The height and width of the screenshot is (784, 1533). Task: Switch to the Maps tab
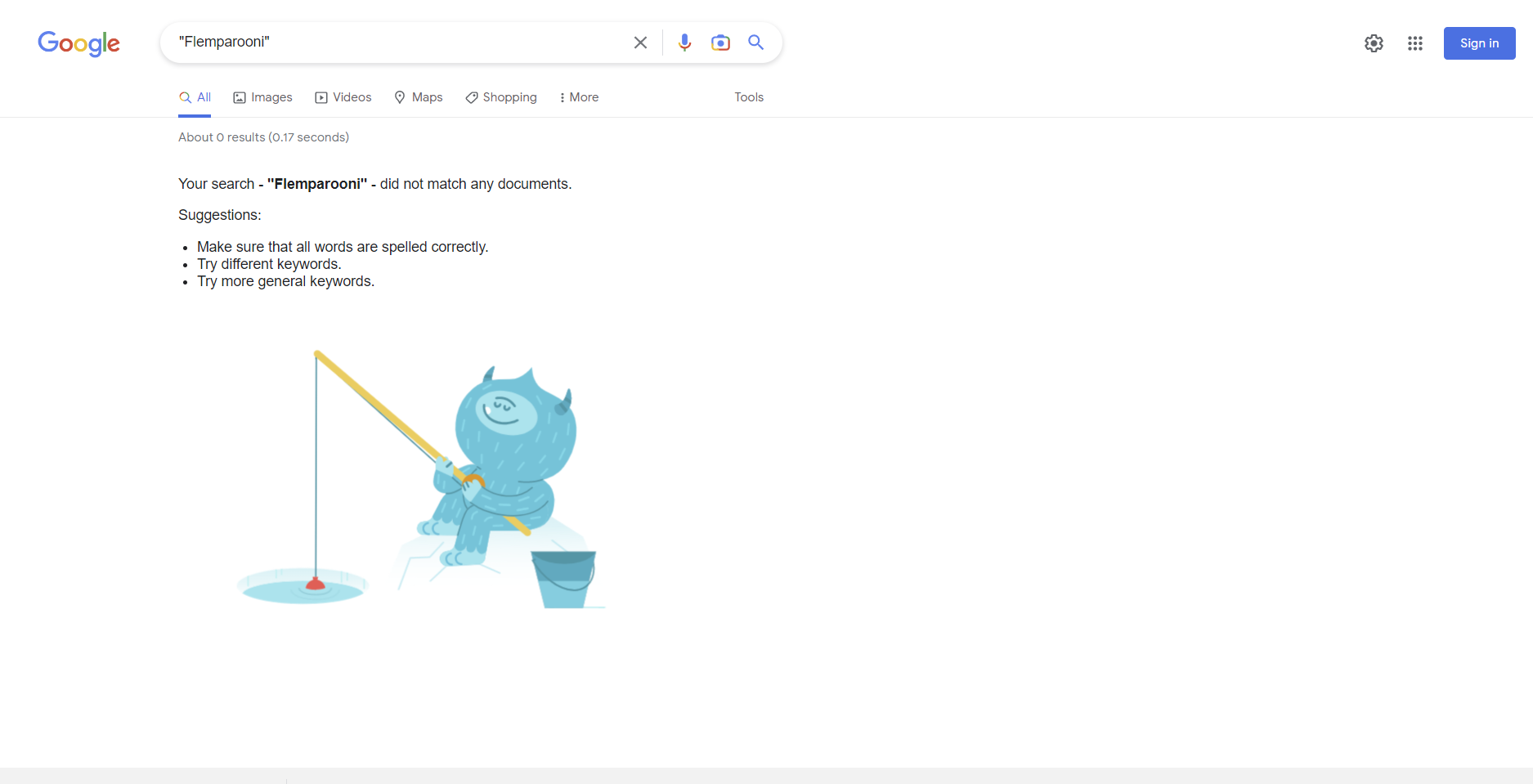(x=419, y=97)
